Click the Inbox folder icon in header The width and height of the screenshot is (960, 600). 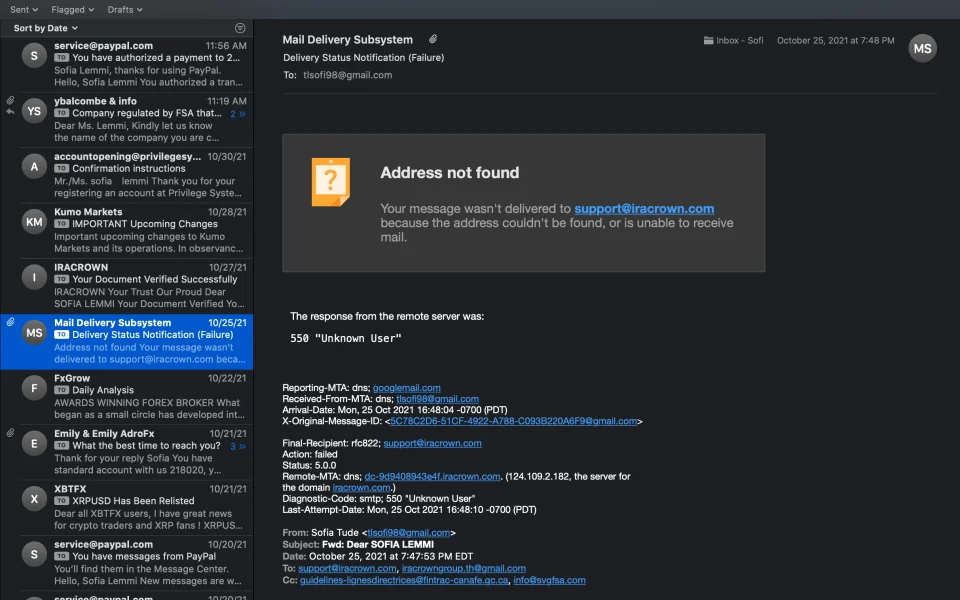[708, 41]
